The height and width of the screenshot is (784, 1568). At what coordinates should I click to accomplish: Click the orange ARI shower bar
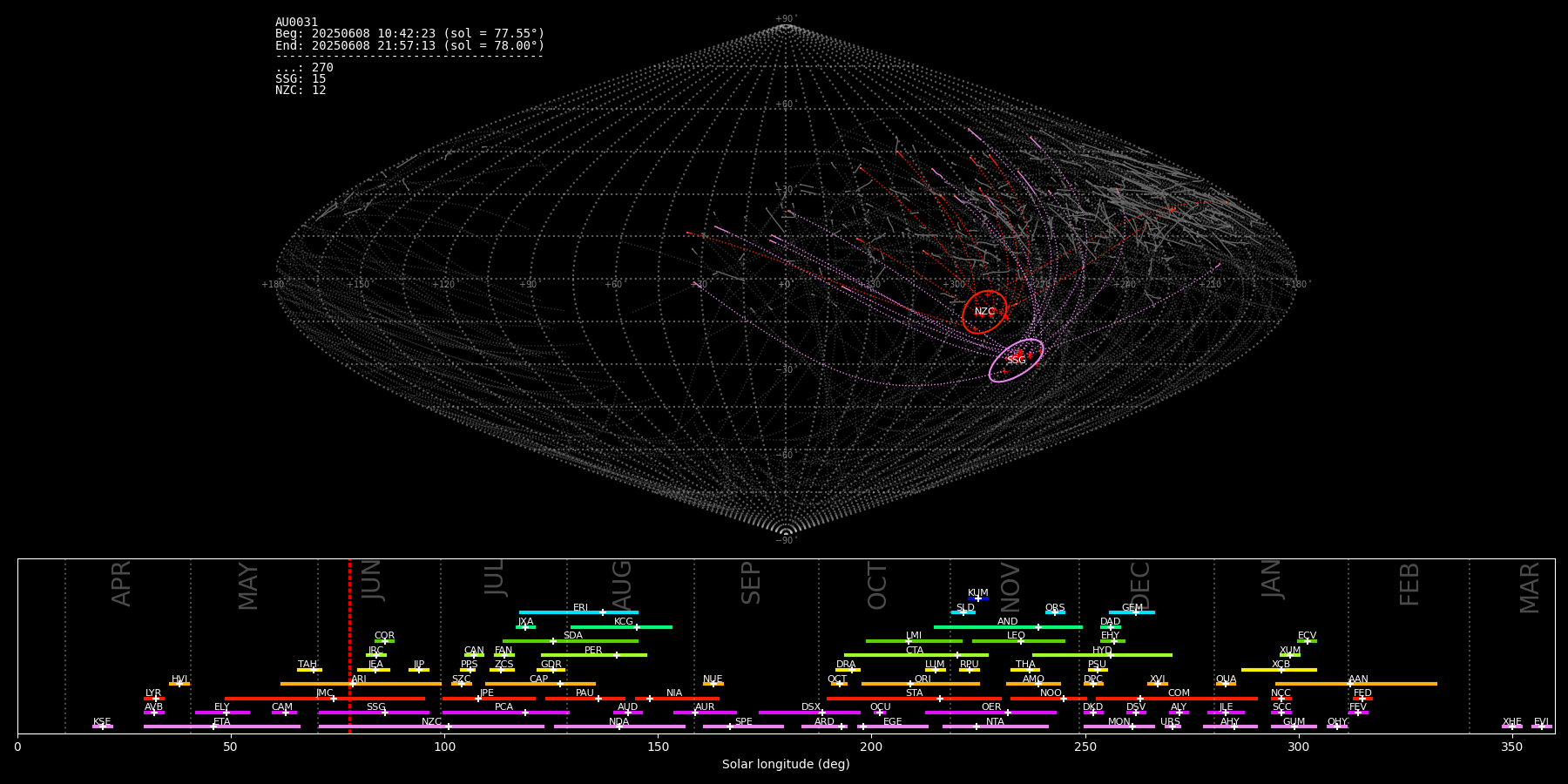click(361, 684)
